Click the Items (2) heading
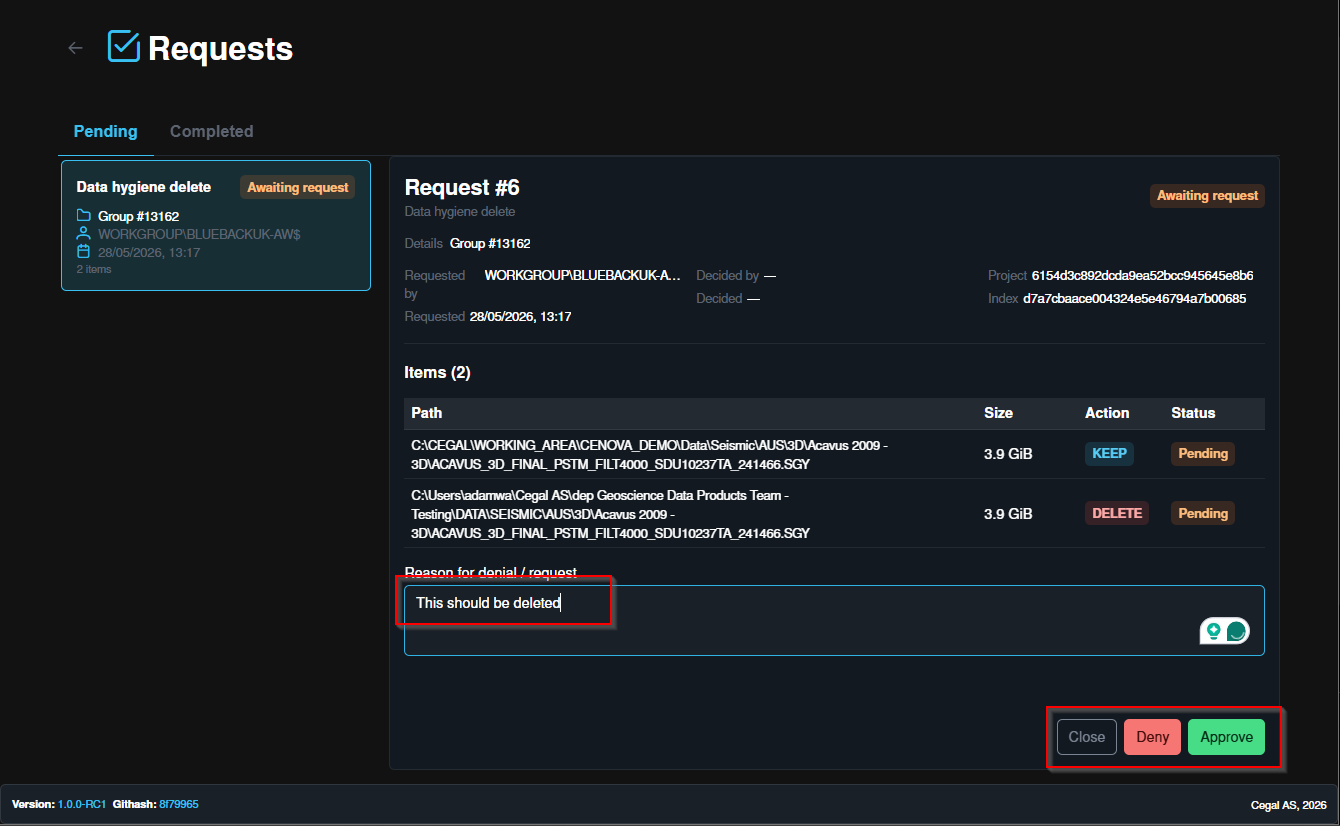Viewport: 1340px width, 826px height. coord(437,373)
